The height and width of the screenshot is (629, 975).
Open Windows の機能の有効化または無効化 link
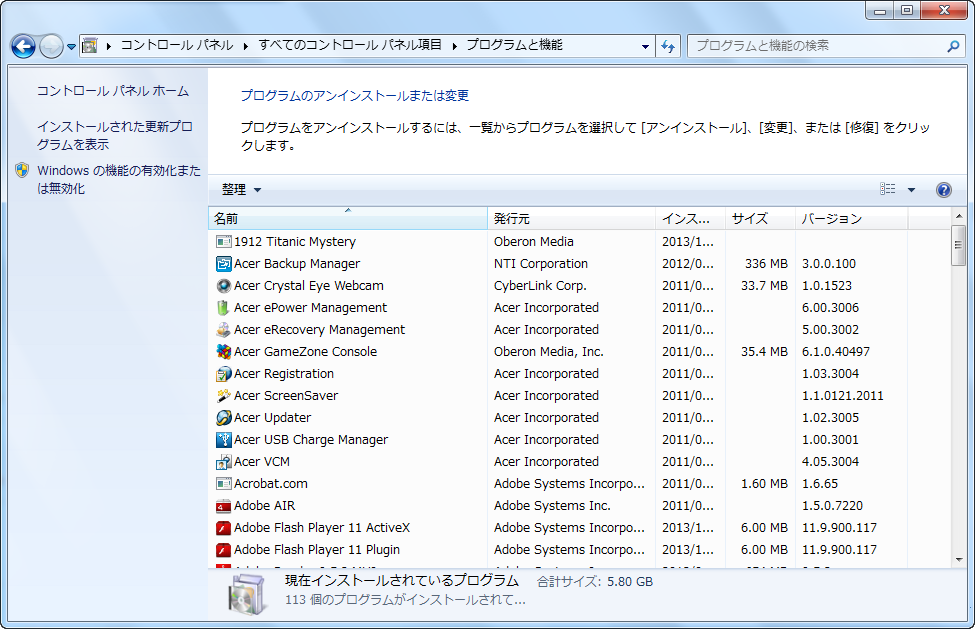[x=119, y=179]
